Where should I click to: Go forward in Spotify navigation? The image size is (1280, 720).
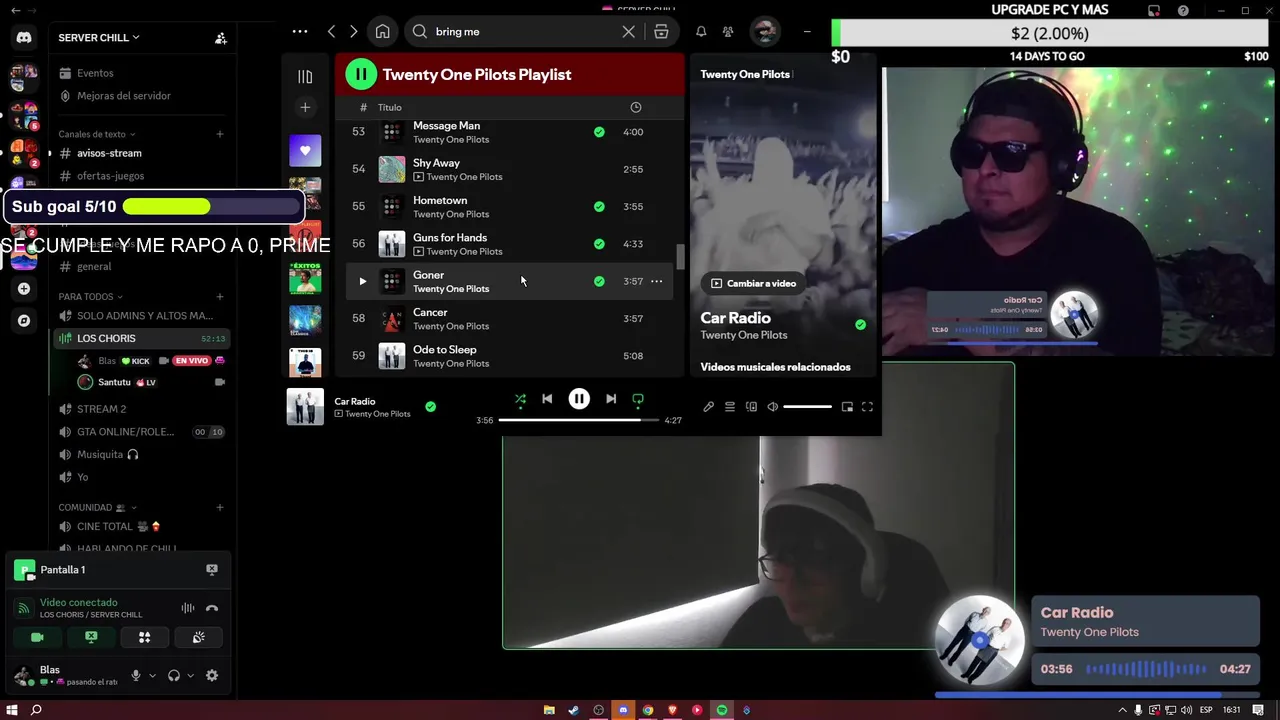(x=353, y=32)
